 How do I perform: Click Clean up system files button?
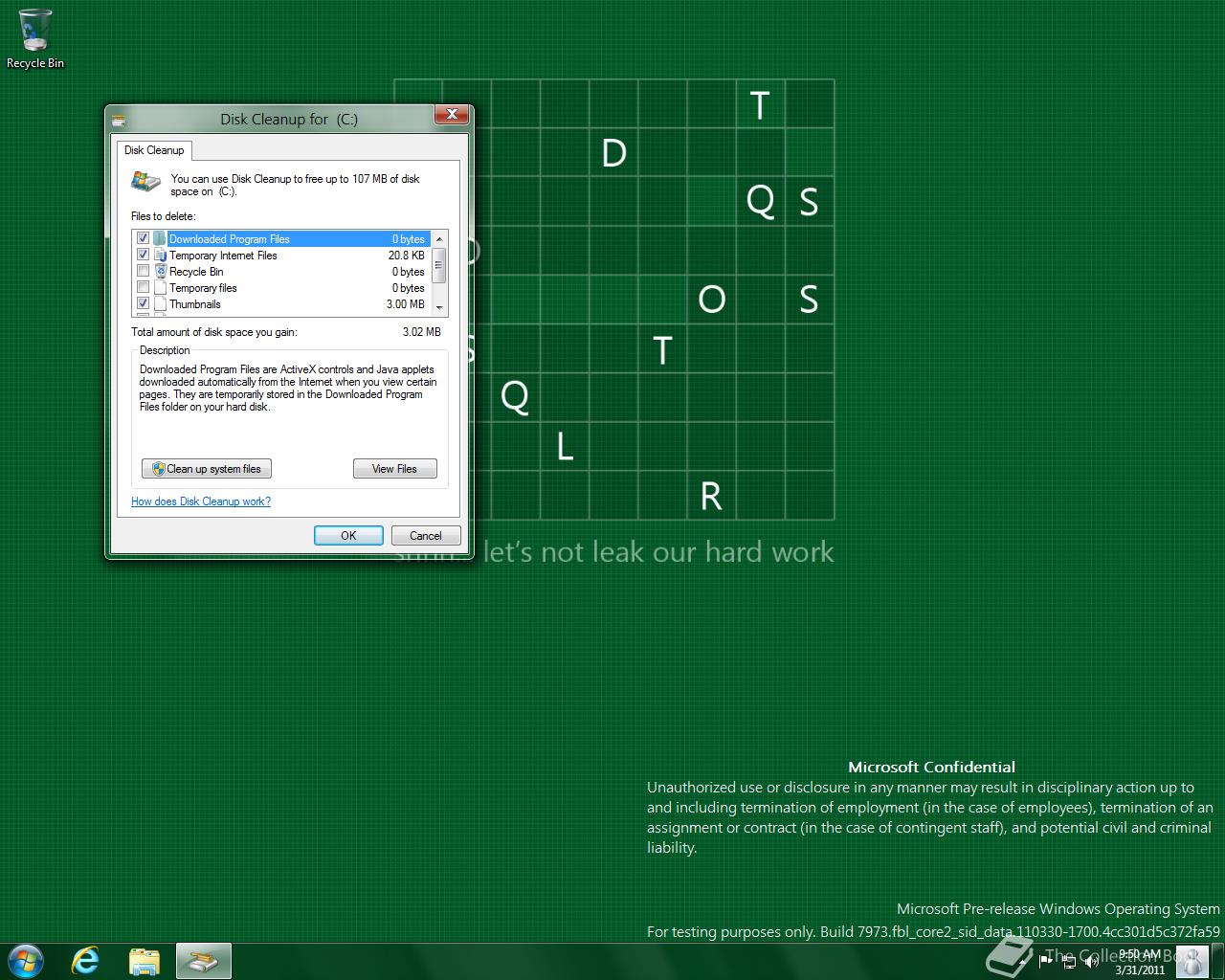click(207, 469)
